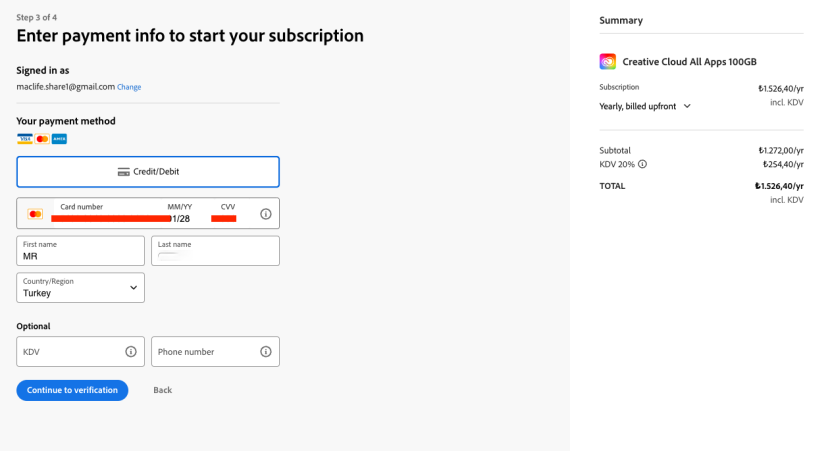Click the info icon in KDV field
Image resolution: width=830 pixels, height=451 pixels.
(131, 352)
